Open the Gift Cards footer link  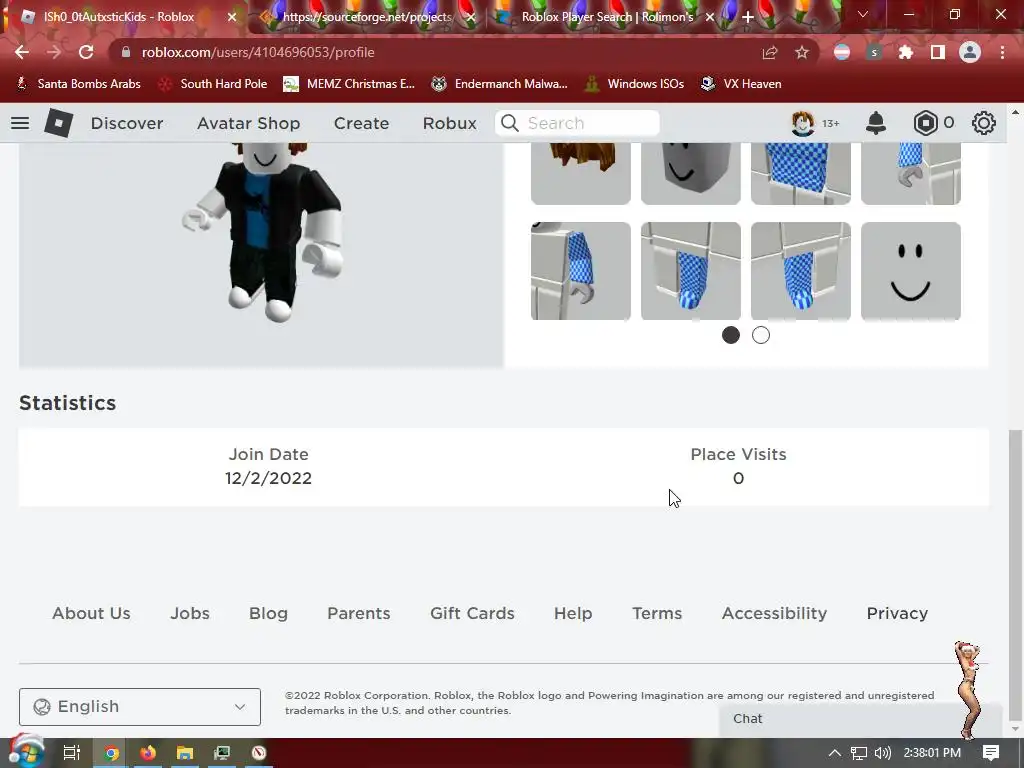pos(472,613)
